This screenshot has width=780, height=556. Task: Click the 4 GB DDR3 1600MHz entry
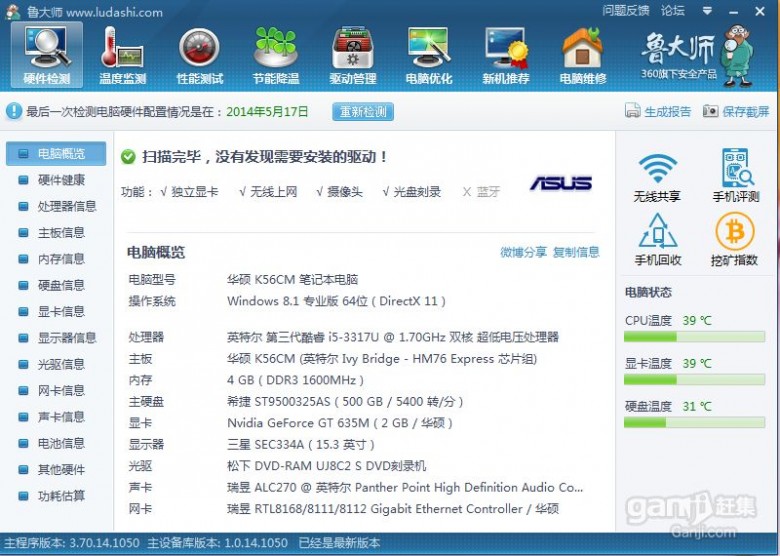click(x=295, y=380)
